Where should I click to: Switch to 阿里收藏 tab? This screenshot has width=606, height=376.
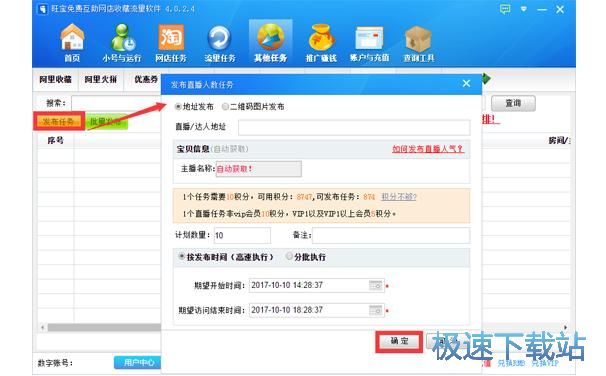coord(55,79)
